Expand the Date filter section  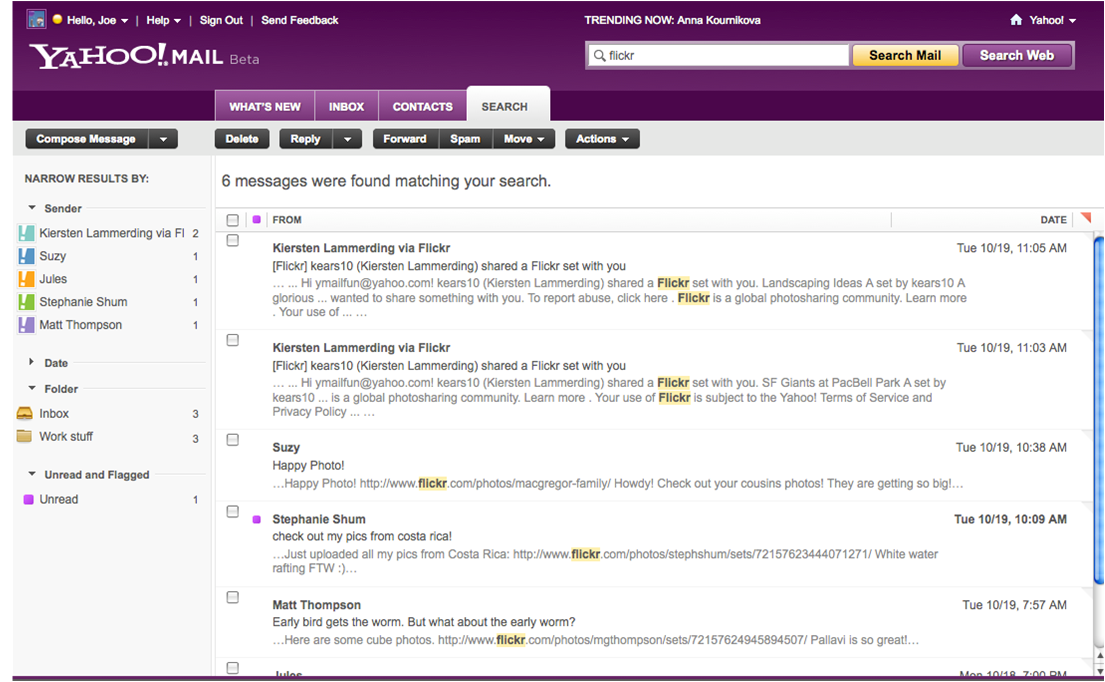(x=31, y=361)
